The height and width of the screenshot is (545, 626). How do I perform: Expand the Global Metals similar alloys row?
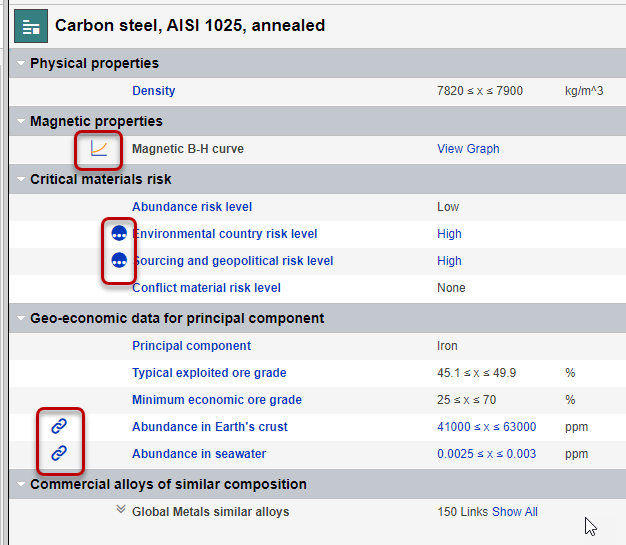point(121,511)
